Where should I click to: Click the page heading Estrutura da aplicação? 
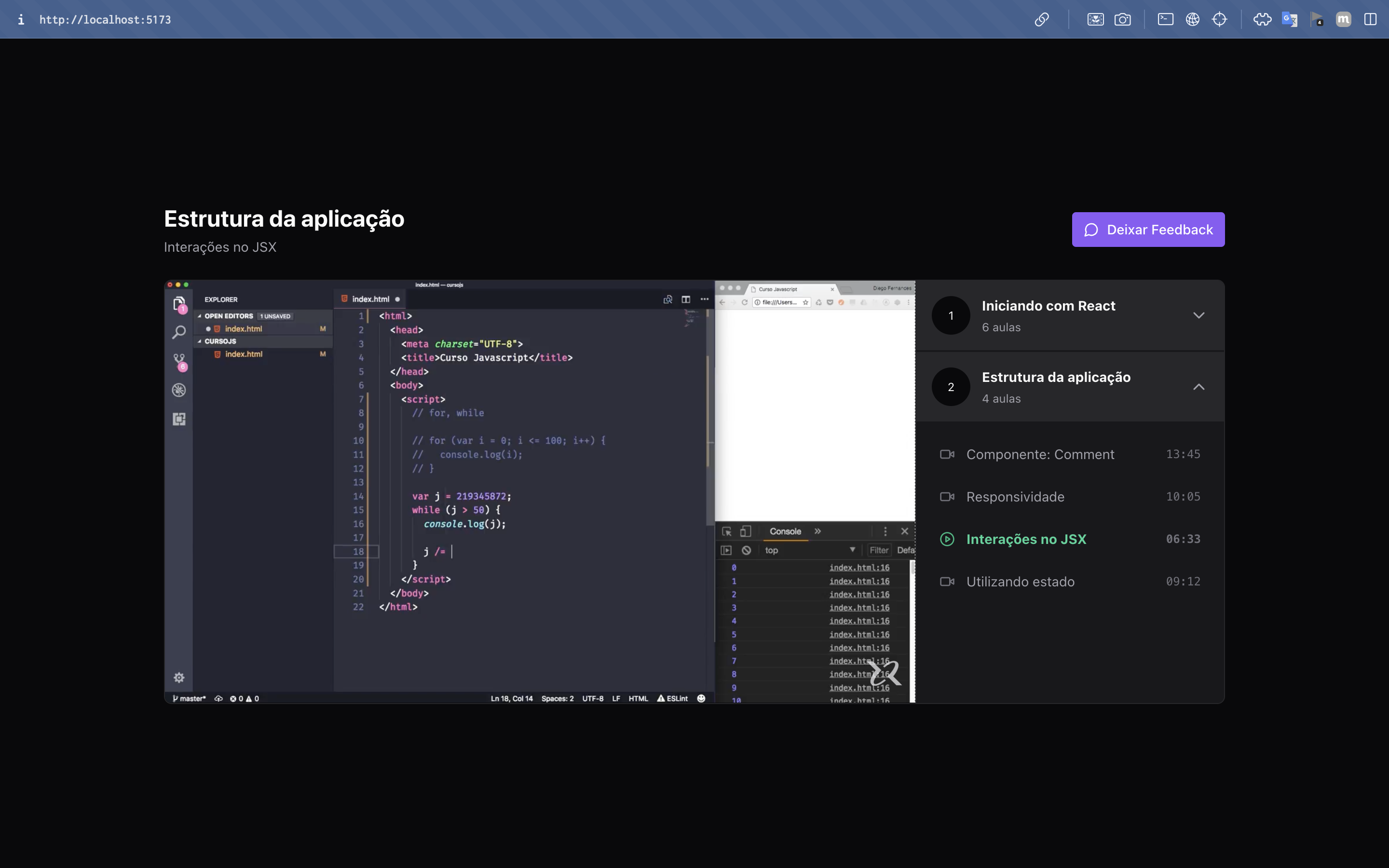pyautogui.click(x=284, y=219)
